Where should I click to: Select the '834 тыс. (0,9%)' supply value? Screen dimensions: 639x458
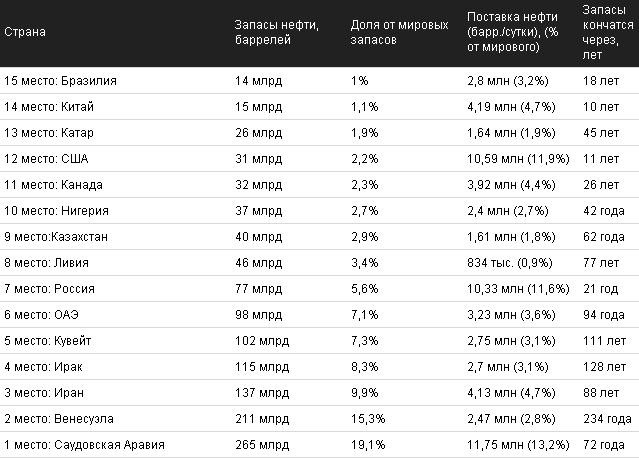509,263
